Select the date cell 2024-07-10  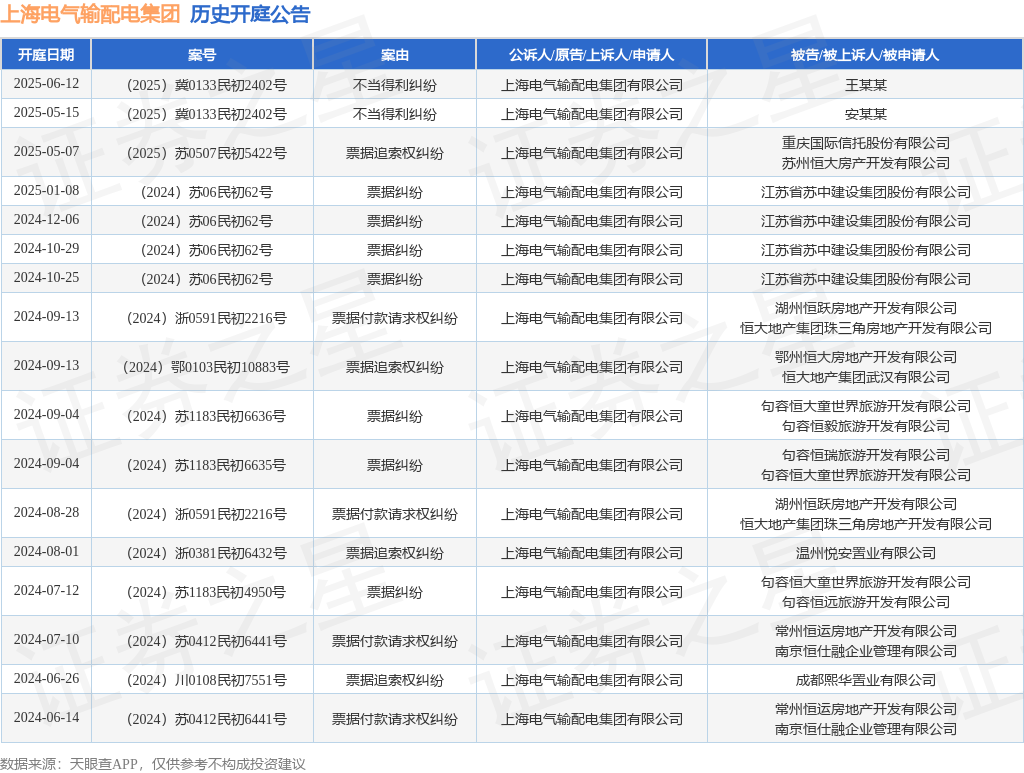click(x=46, y=640)
